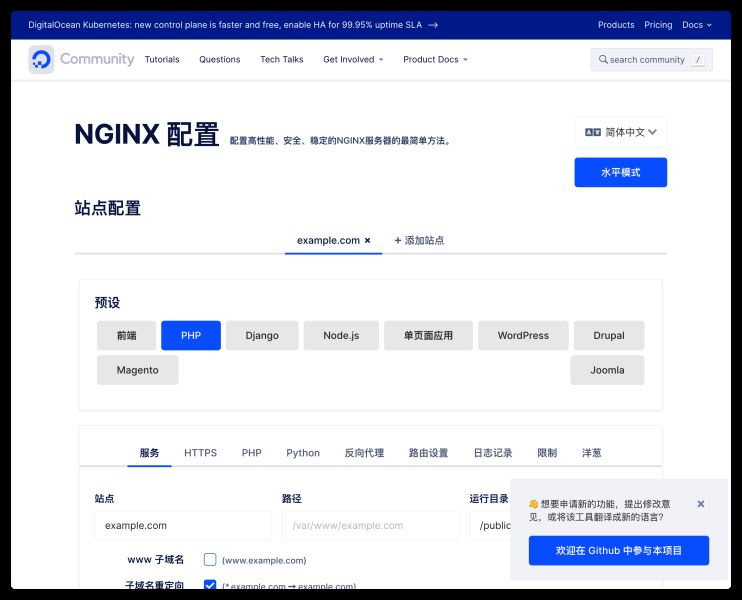Image resolution: width=742 pixels, height=600 pixels.
Task: Expand the Product Docs menu
Action: (435, 60)
